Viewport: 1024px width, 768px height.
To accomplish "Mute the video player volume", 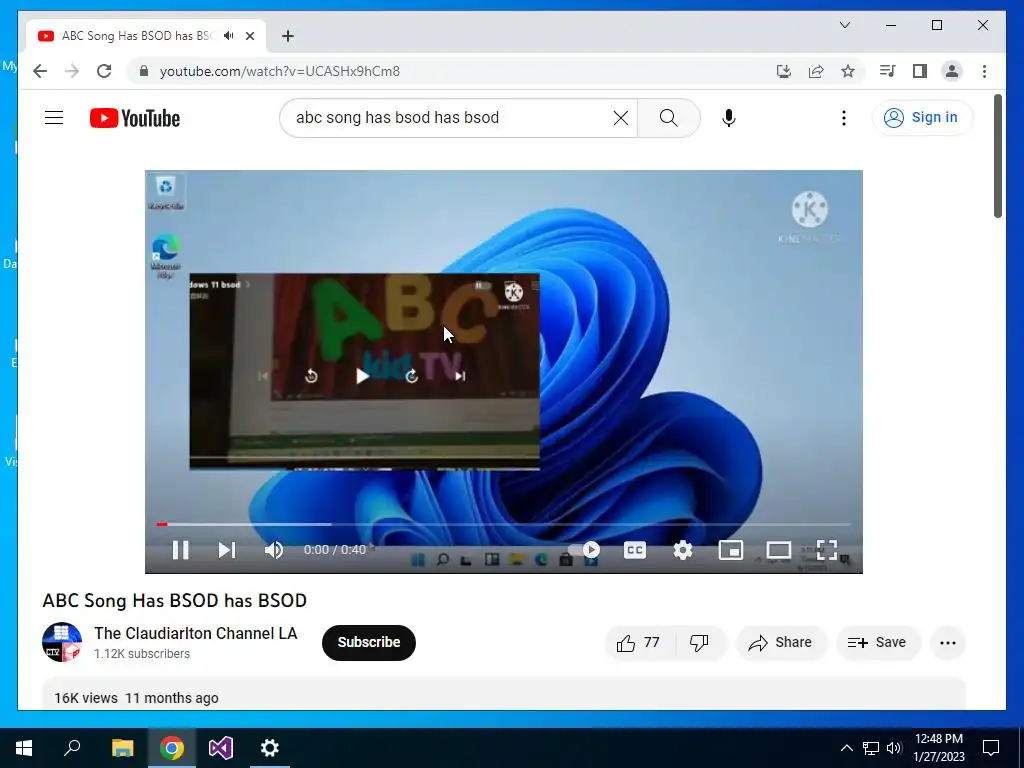I will (x=274, y=550).
